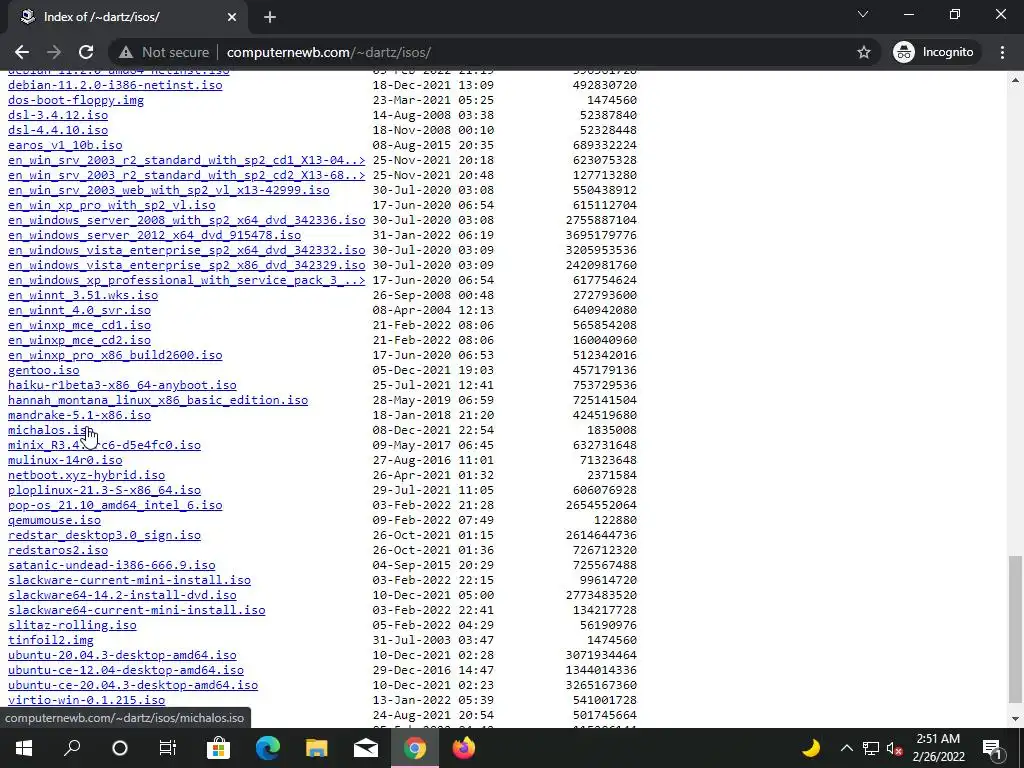Download en_win_srv_2003_web_with_sp2_vl_x13-42999.iso

tap(168, 190)
